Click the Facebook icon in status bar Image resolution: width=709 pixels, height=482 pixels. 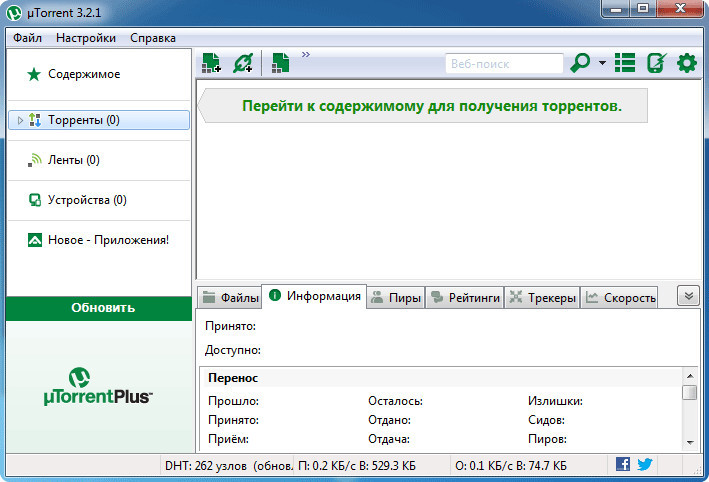coord(623,464)
